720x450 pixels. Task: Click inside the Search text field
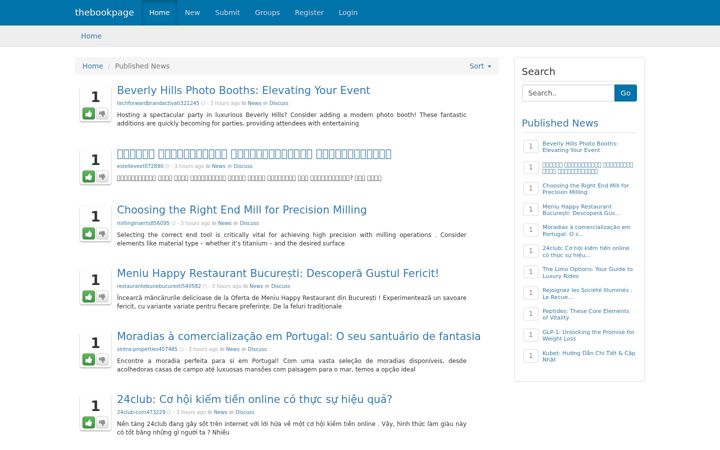[568, 93]
